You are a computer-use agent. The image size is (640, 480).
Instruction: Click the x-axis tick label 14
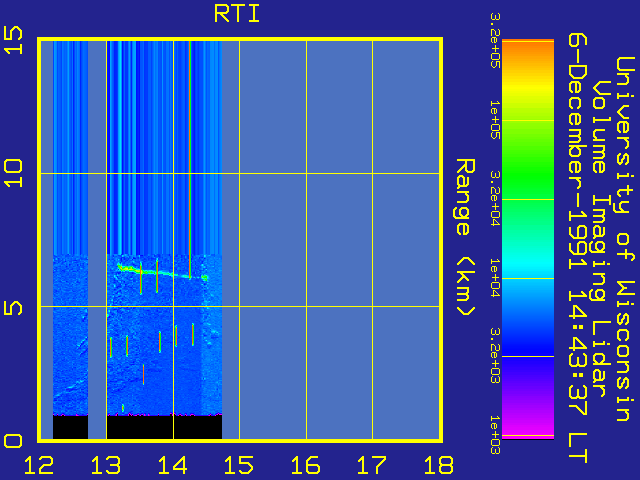click(172, 465)
